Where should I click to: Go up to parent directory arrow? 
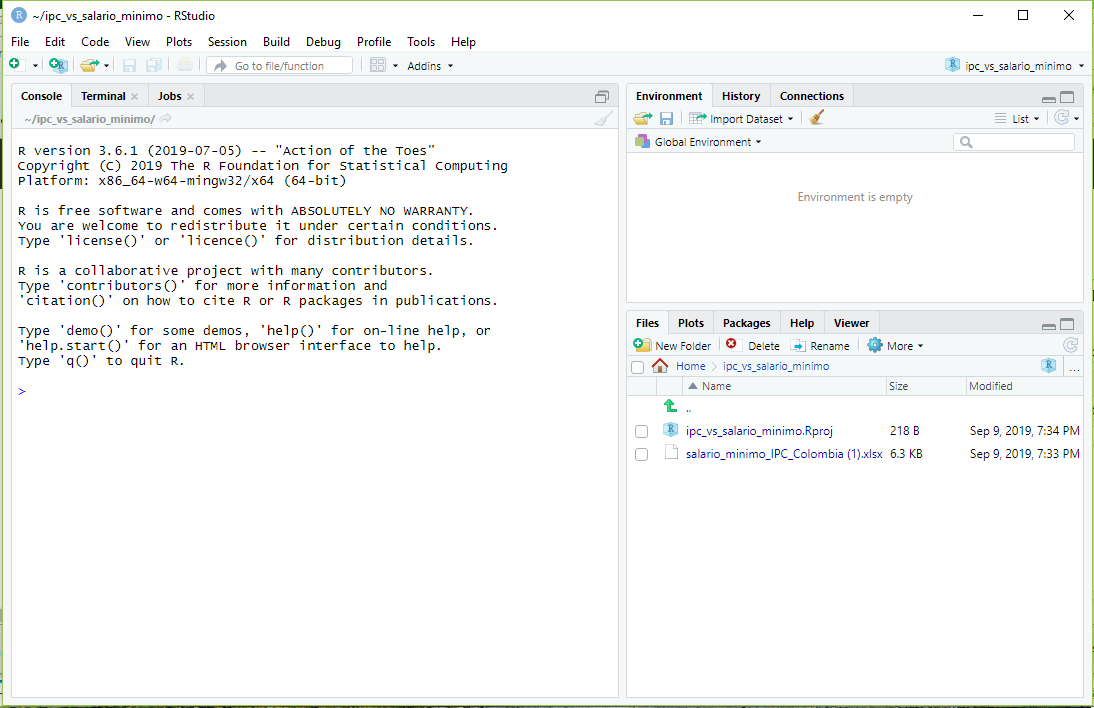coord(670,406)
